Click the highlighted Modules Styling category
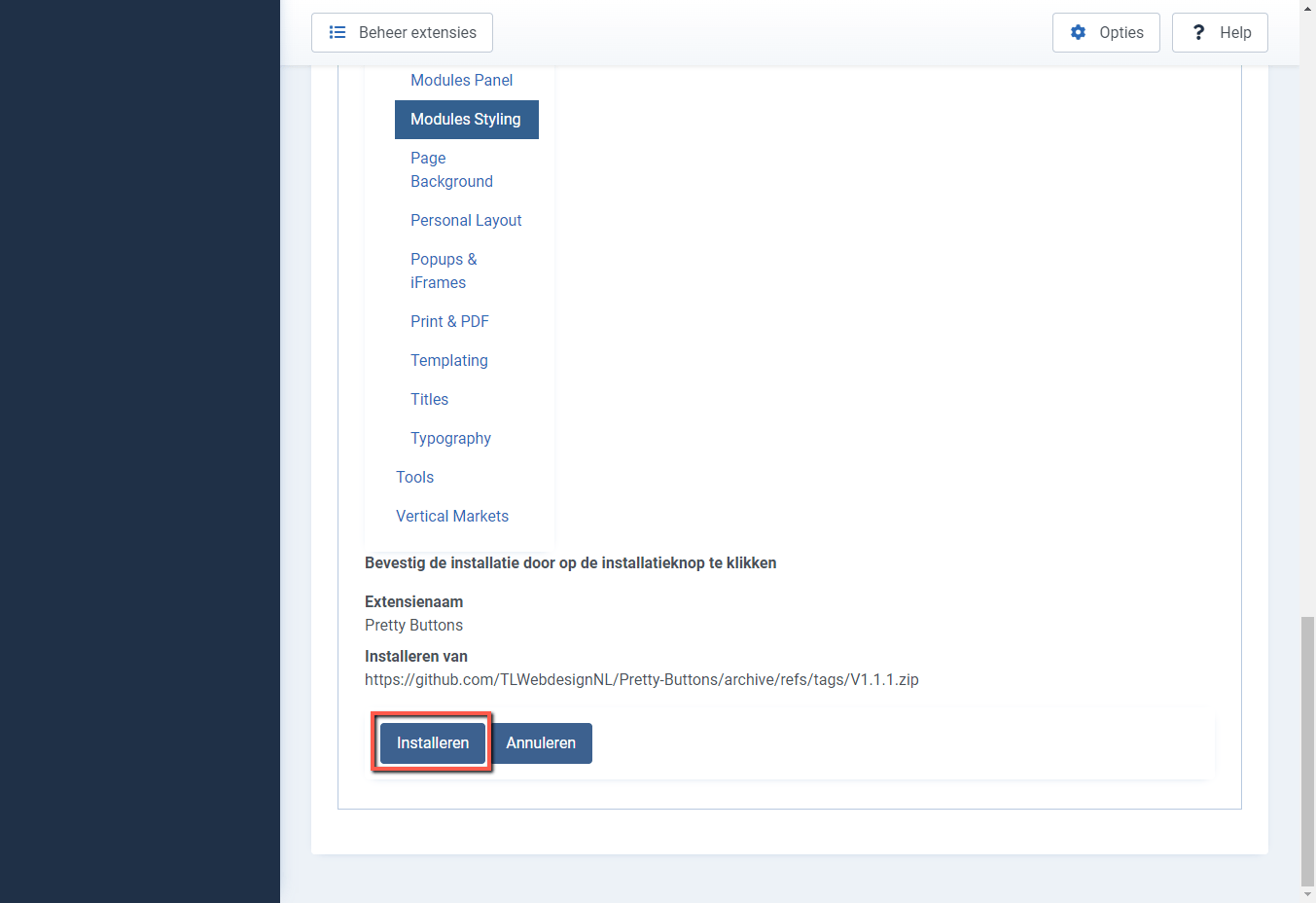The image size is (1316, 903). click(x=466, y=119)
